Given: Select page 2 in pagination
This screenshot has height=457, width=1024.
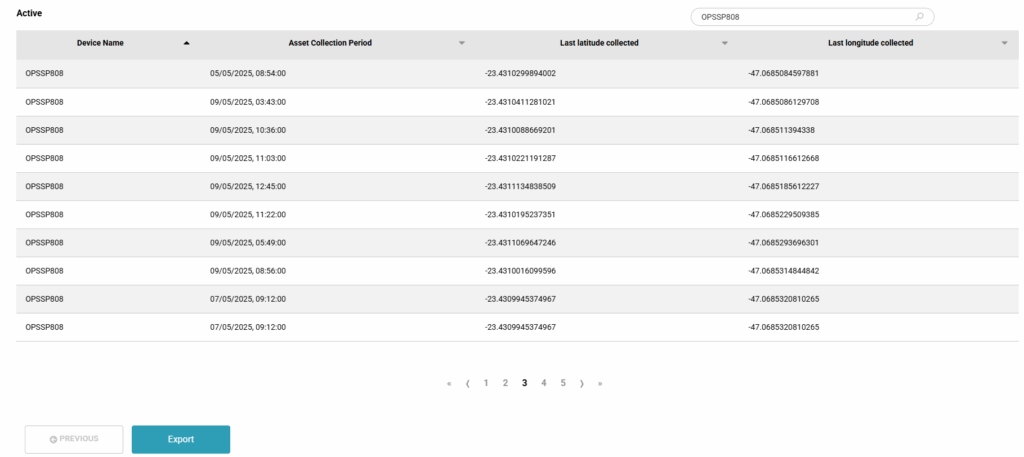Looking at the screenshot, I should 505,383.
